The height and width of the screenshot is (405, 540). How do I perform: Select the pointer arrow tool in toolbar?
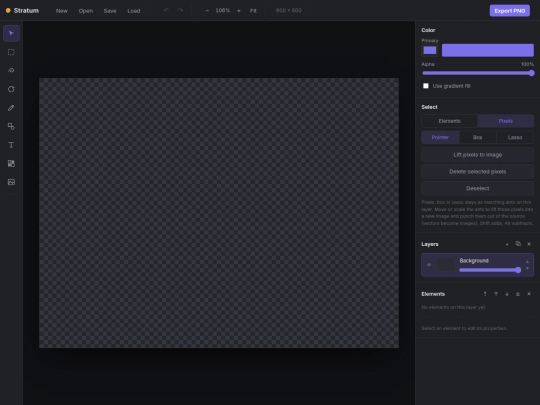tap(11, 33)
